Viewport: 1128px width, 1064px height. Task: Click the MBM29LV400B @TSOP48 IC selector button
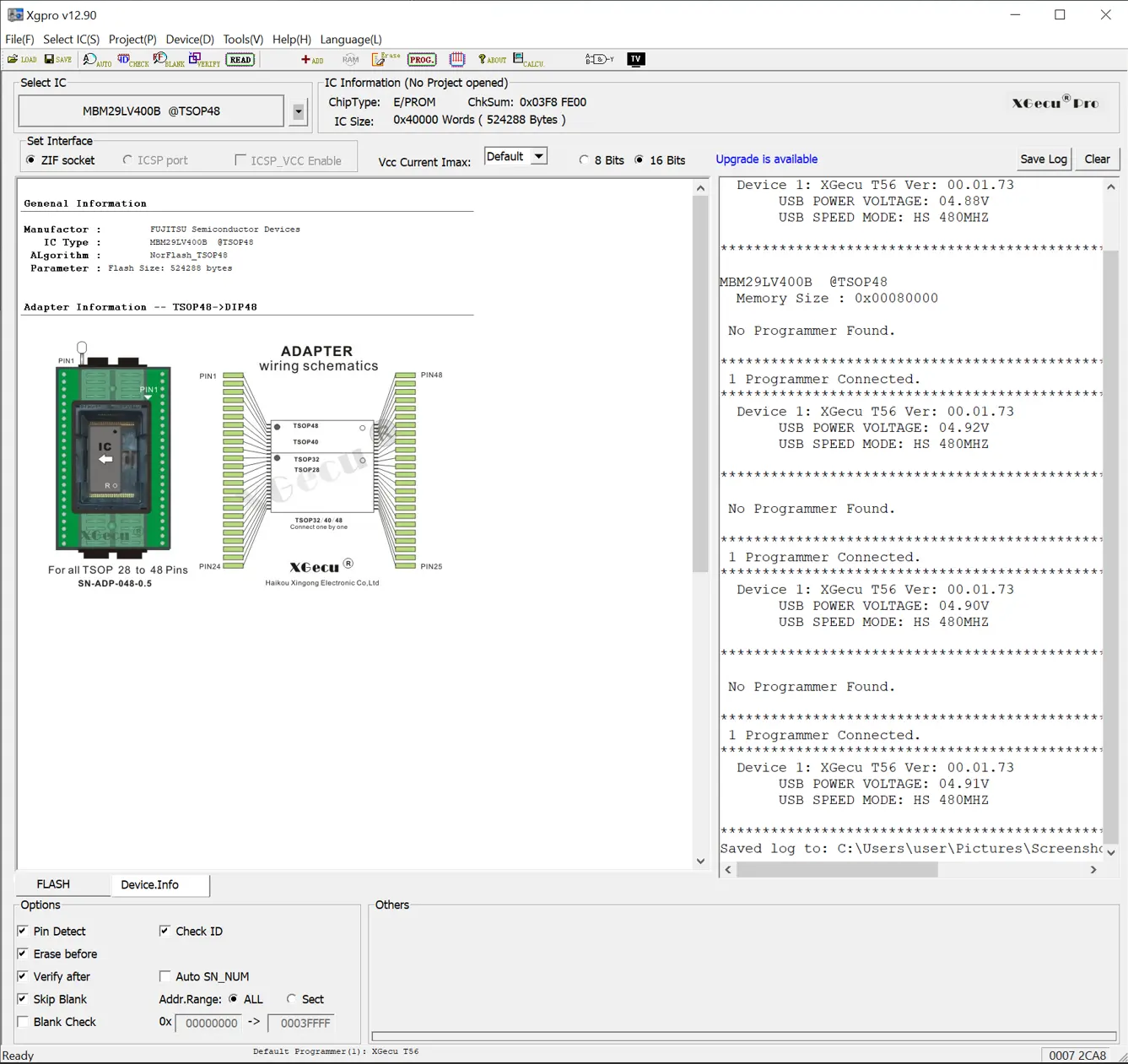tap(151, 111)
